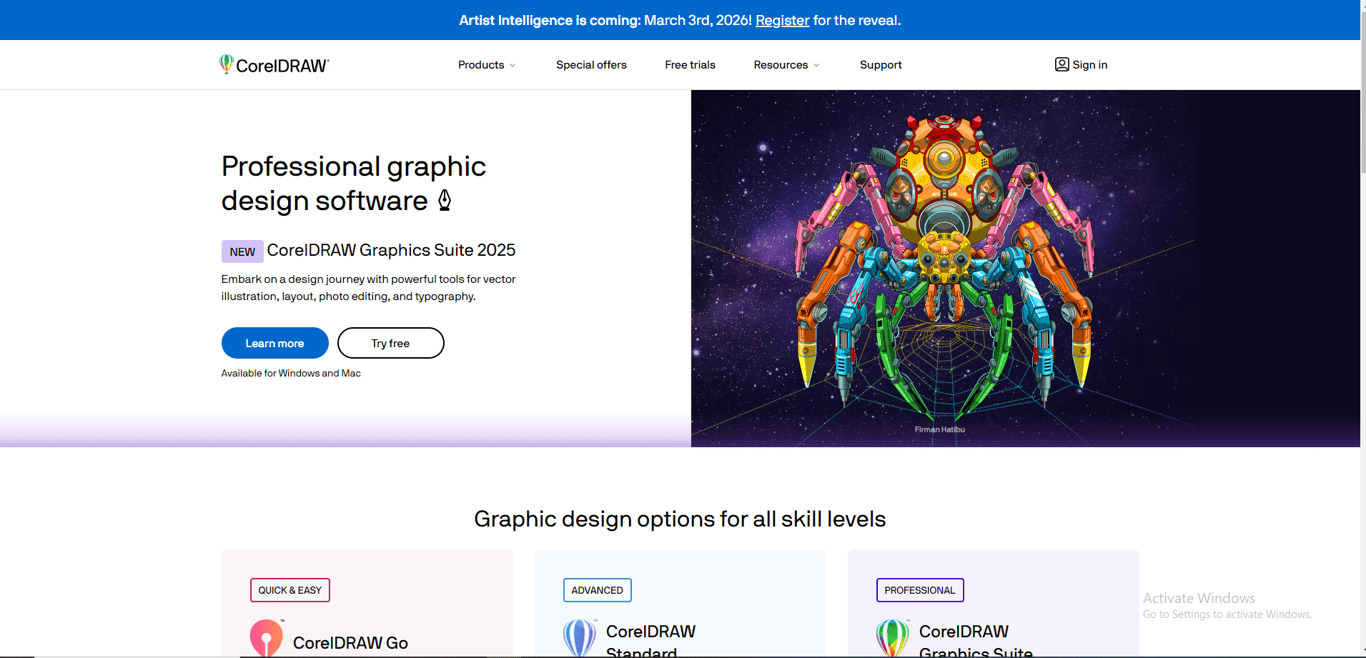Click the CorelDRAW balloon logo icon
The width and height of the screenshot is (1366, 658).
[x=226, y=64]
